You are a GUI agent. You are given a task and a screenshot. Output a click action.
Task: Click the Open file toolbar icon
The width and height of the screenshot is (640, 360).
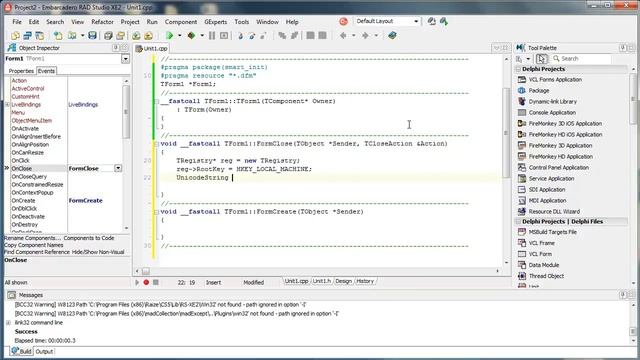72,36
